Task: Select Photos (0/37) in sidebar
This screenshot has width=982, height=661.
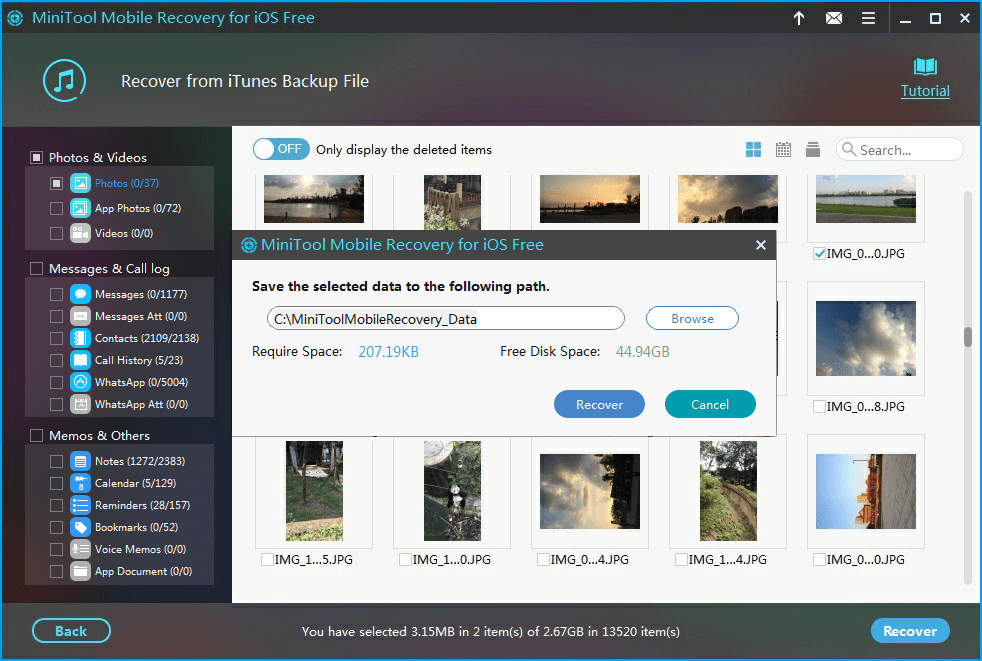Action: pos(127,183)
